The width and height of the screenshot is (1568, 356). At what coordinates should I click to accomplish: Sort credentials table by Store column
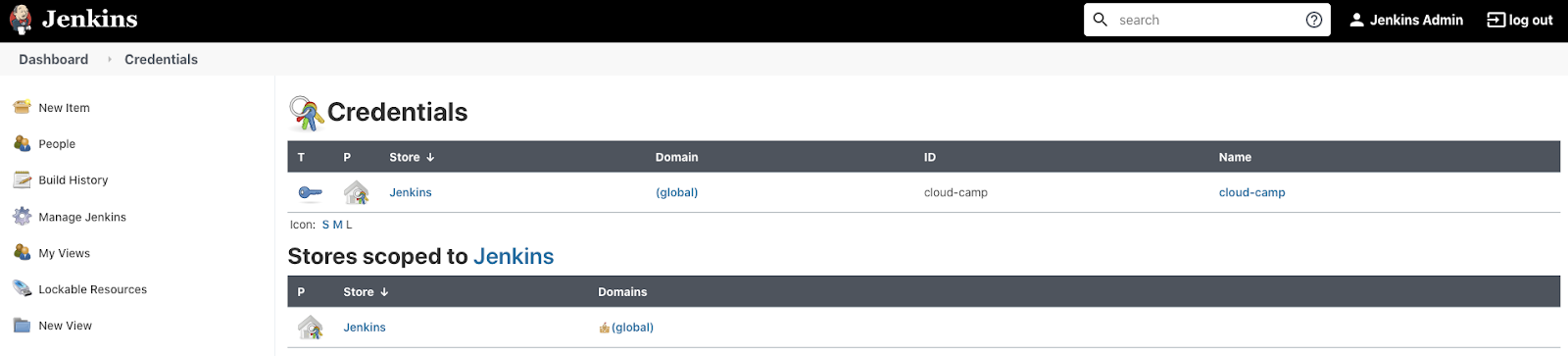[x=412, y=157]
